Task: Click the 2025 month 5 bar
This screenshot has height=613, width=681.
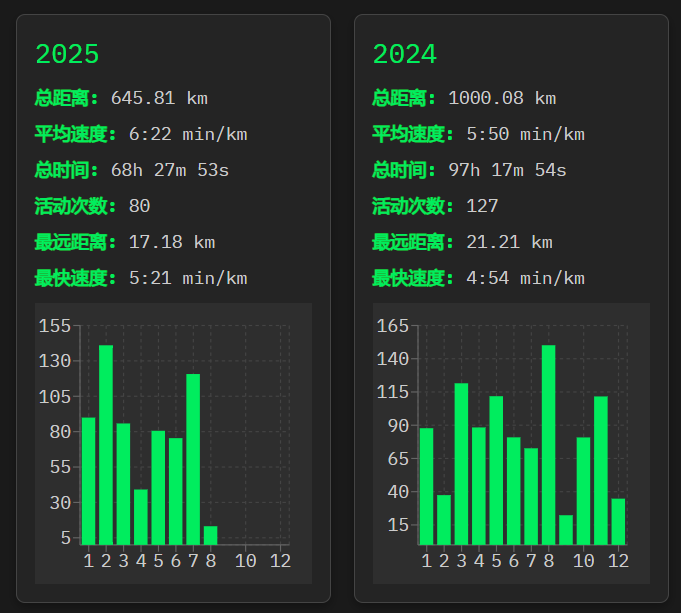Action: coord(158,487)
